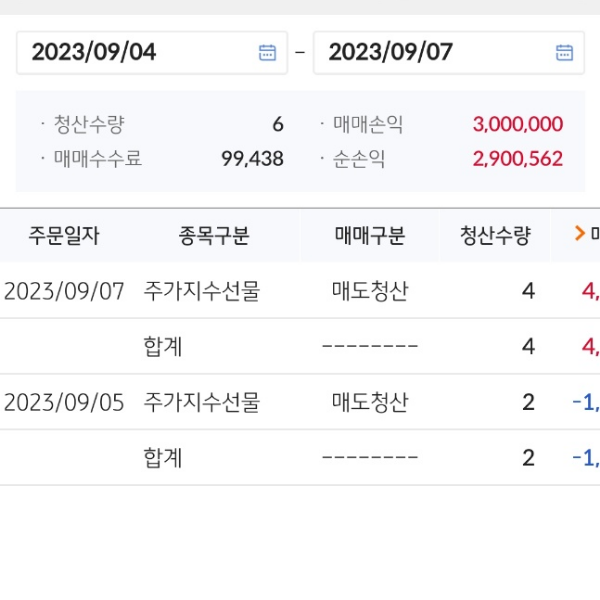Click 주가지수선물 in the 2023/09/05 row
This screenshot has height=600, width=600.
pyautogui.click(x=201, y=402)
